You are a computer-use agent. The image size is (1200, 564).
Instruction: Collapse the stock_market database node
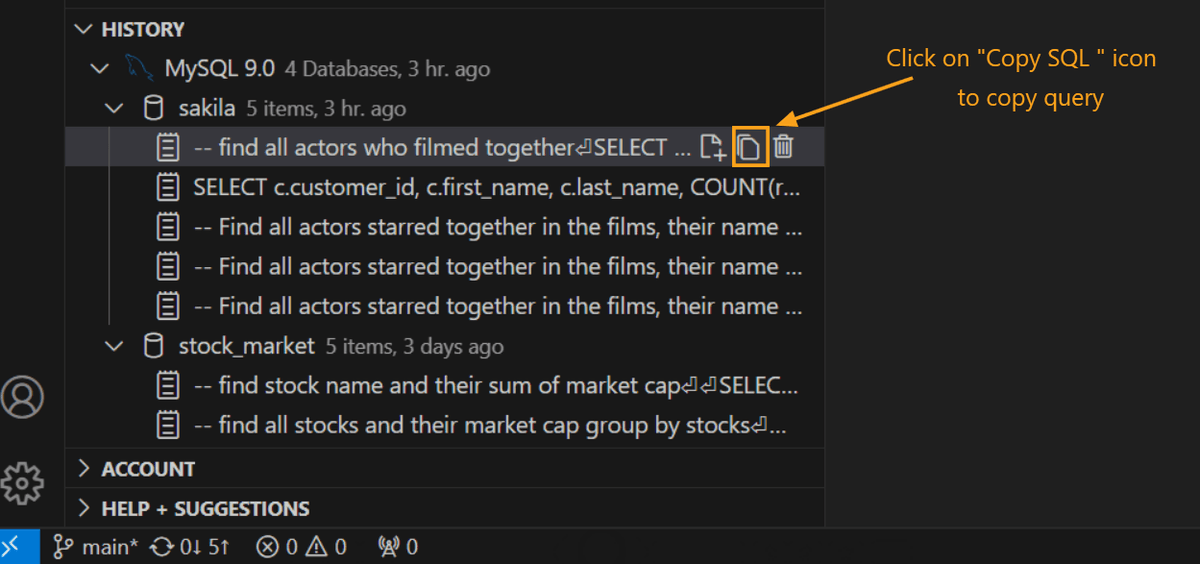[x=115, y=347]
